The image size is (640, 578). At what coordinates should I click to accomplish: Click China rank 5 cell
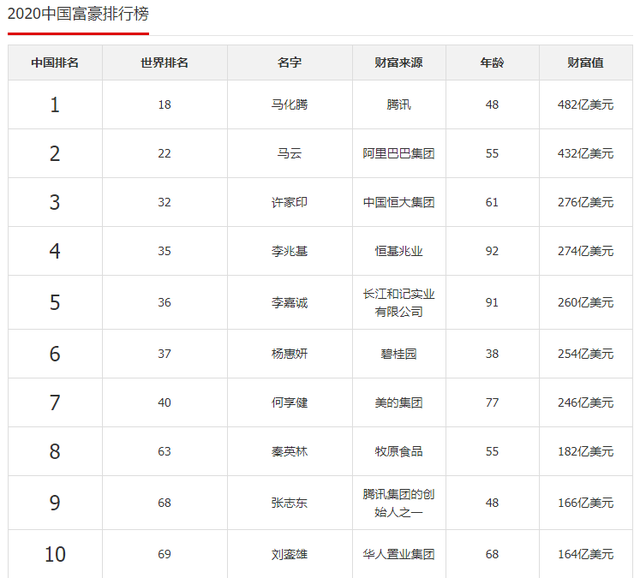coord(55,303)
